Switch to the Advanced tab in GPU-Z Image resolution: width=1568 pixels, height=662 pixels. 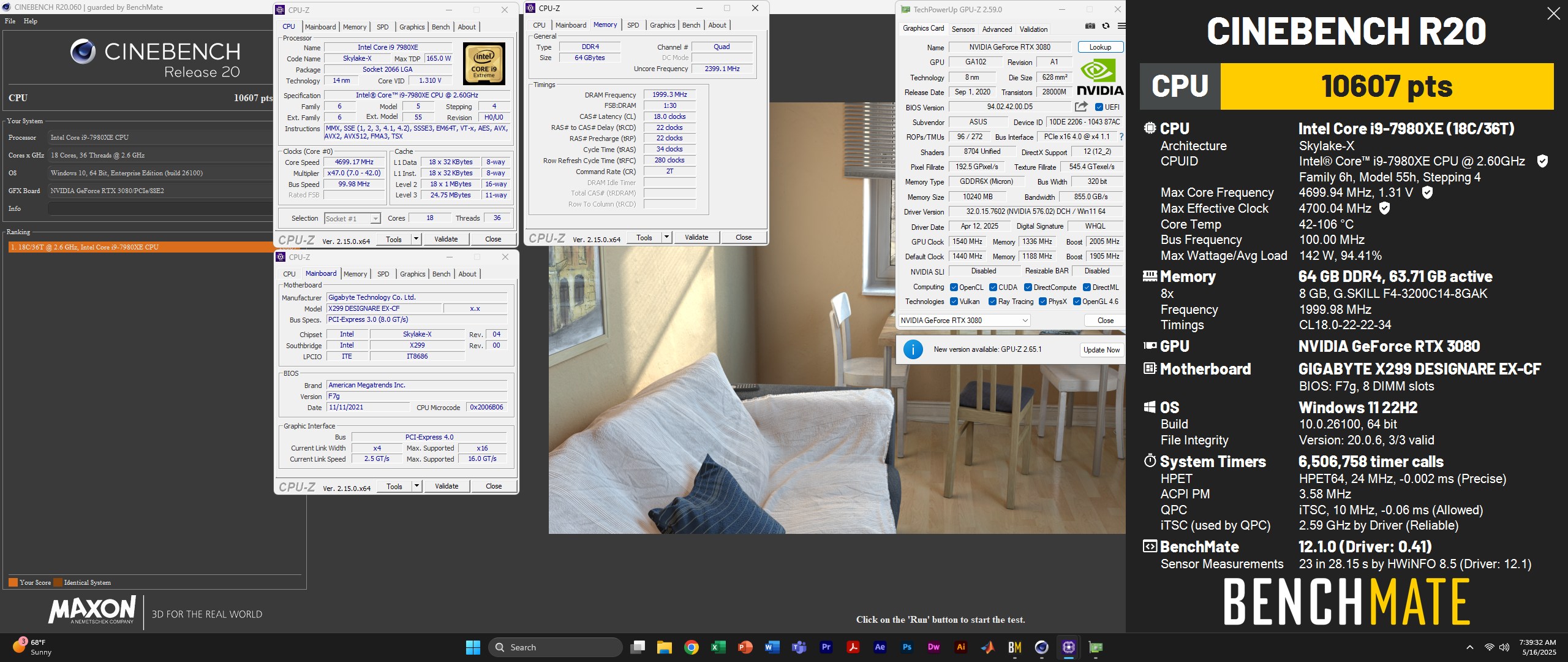[x=997, y=29]
